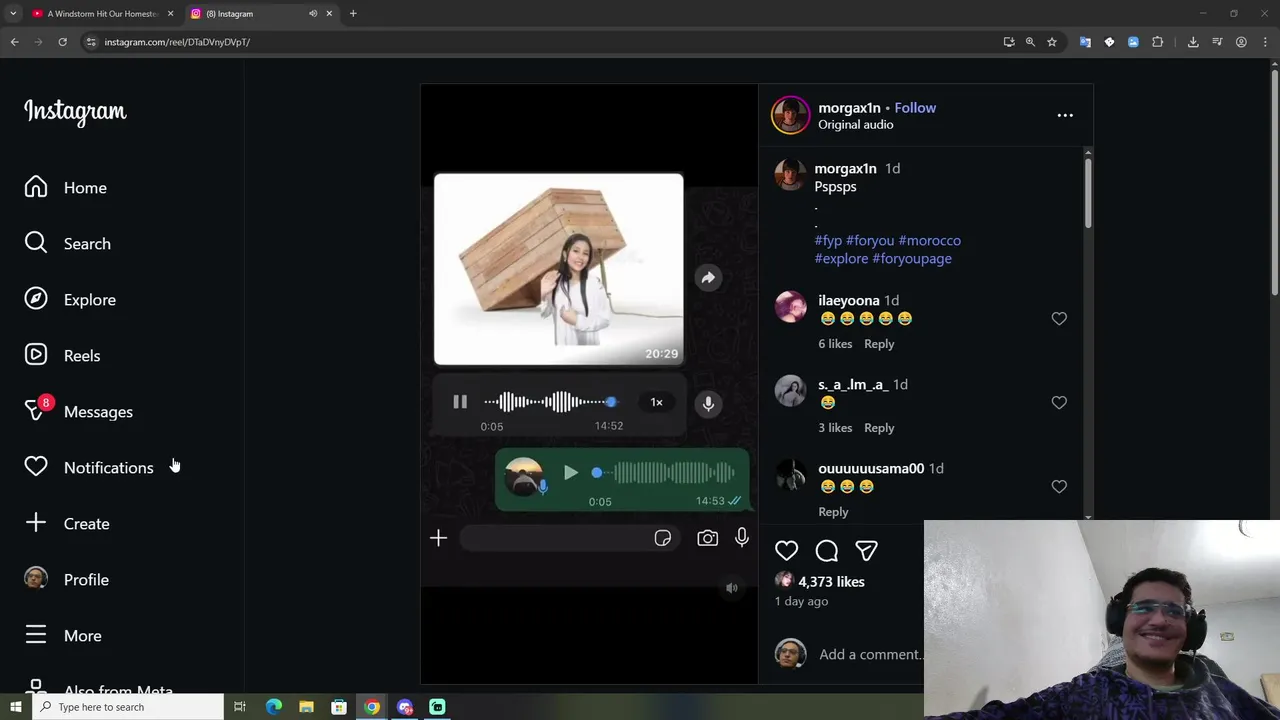The width and height of the screenshot is (1280, 720).
Task: Change the 1x playback speed in reel
Action: click(657, 402)
